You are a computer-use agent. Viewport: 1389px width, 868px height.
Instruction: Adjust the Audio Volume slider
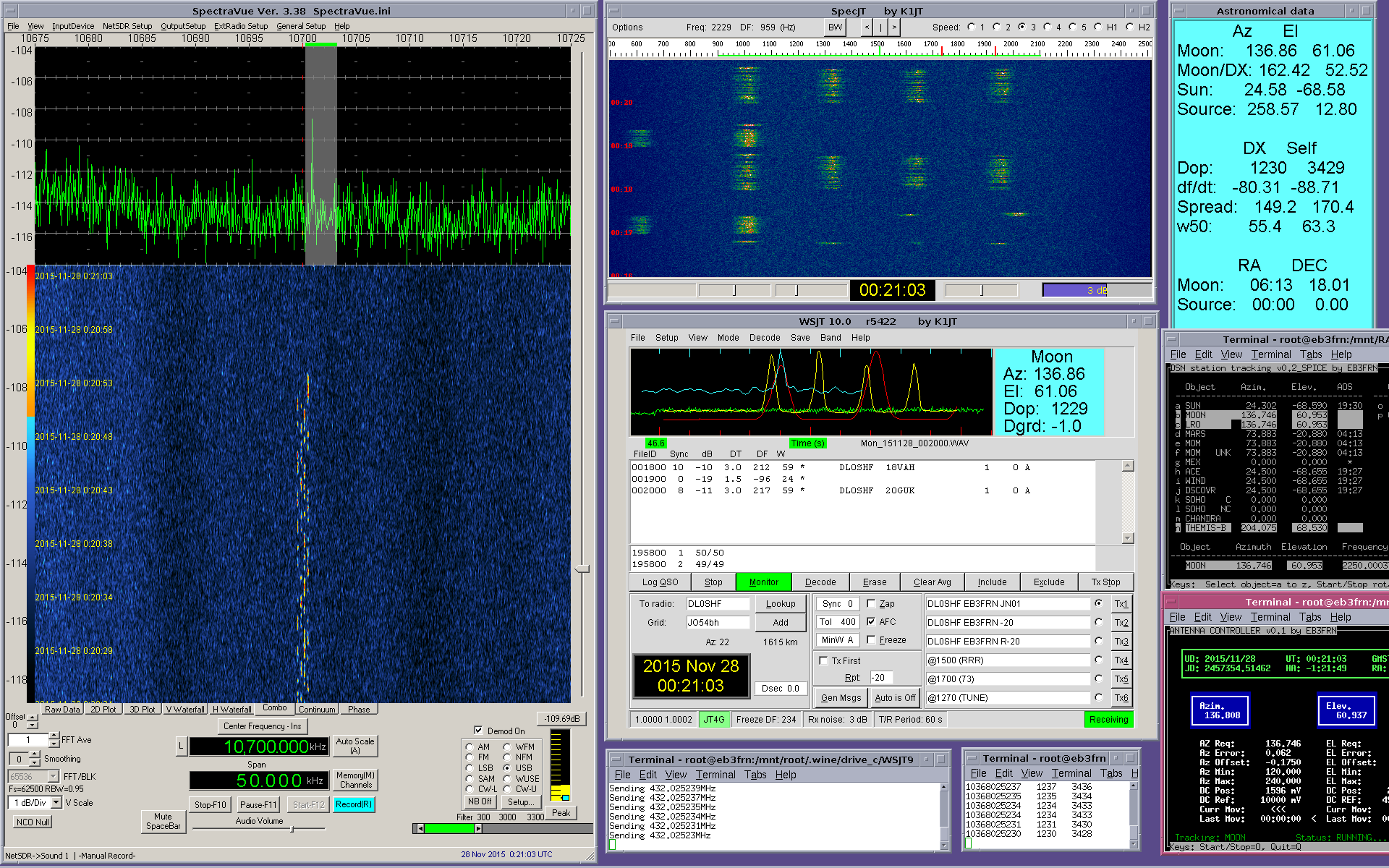pyautogui.click(x=292, y=829)
